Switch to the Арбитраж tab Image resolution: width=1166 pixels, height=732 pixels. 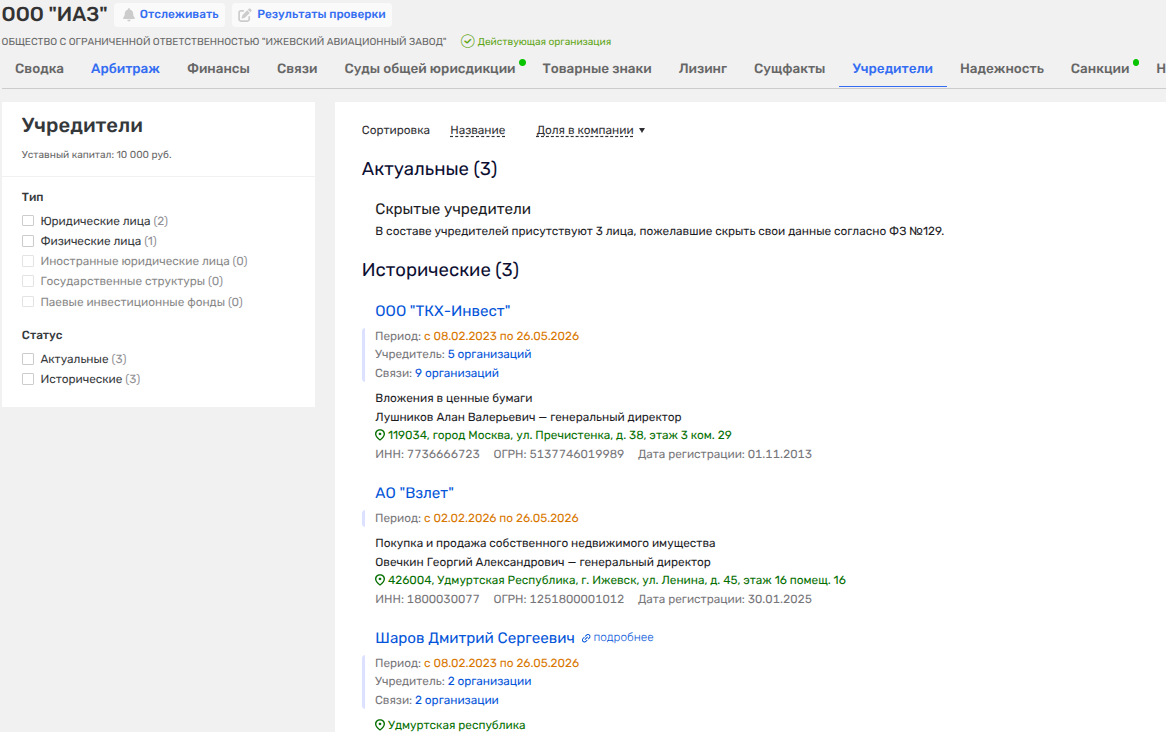click(125, 68)
